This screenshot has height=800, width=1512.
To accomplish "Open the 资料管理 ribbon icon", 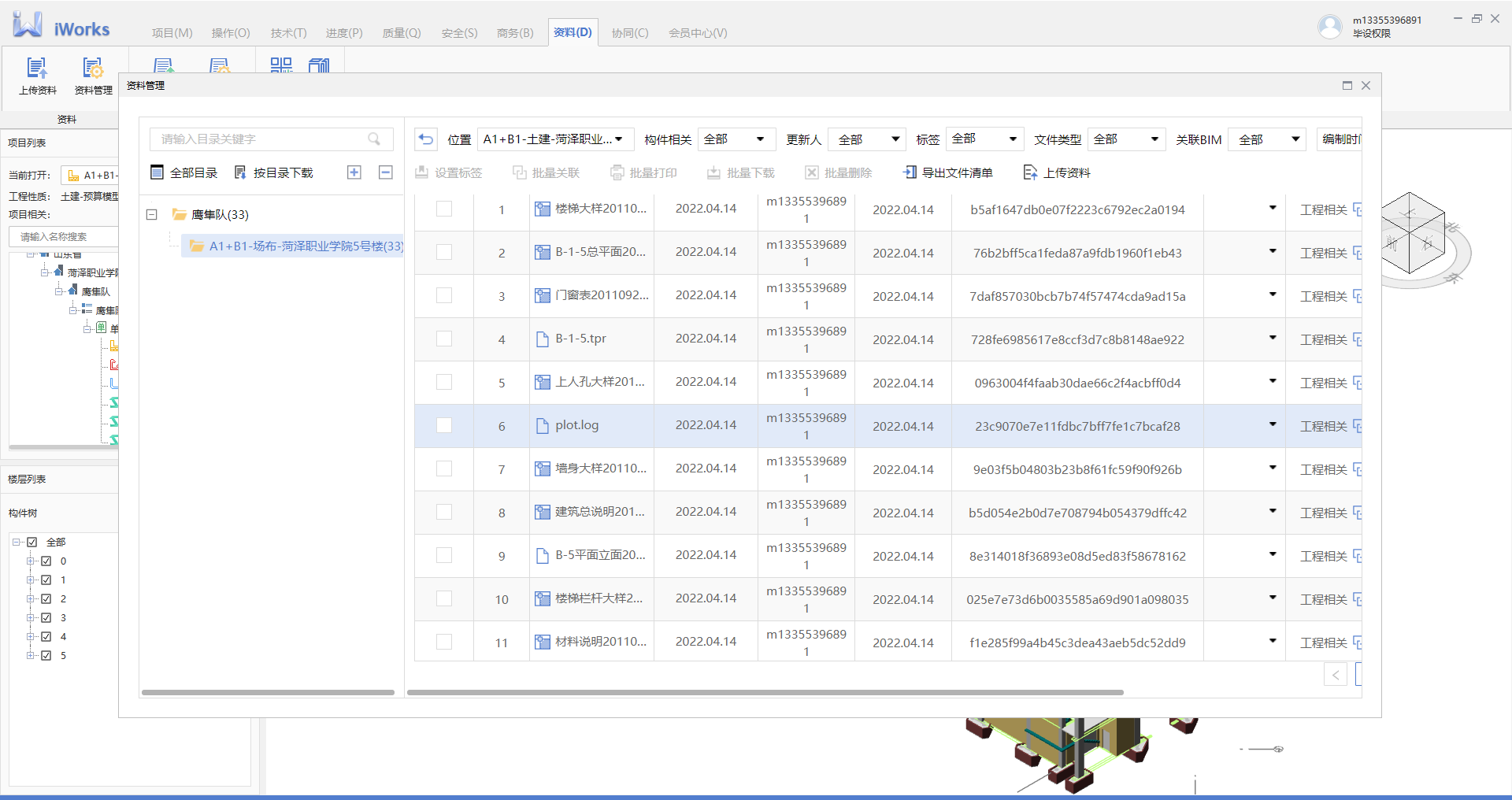I will [93, 76].
